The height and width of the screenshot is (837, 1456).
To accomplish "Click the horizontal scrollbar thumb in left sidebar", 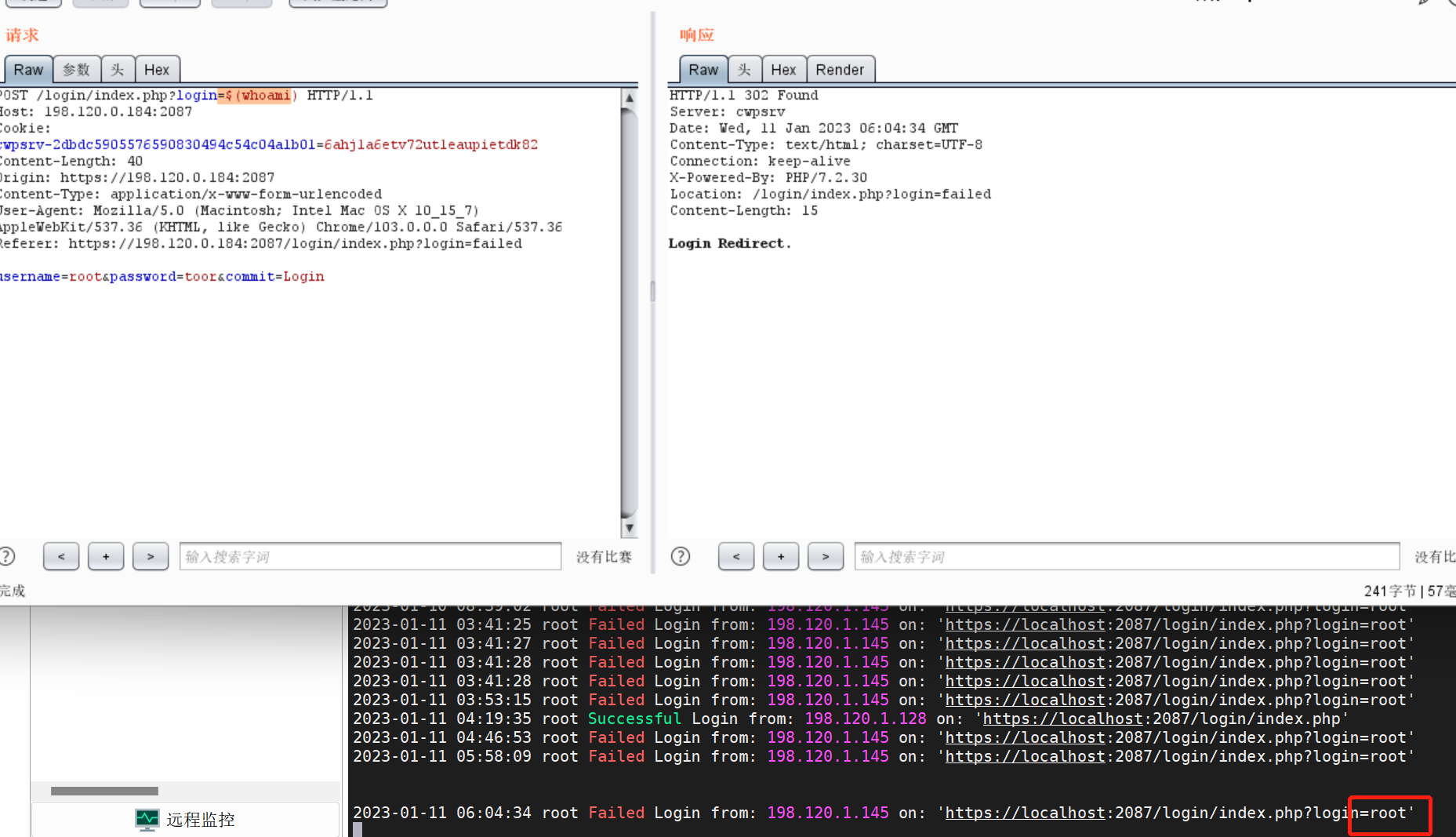I will pos(104,791).
